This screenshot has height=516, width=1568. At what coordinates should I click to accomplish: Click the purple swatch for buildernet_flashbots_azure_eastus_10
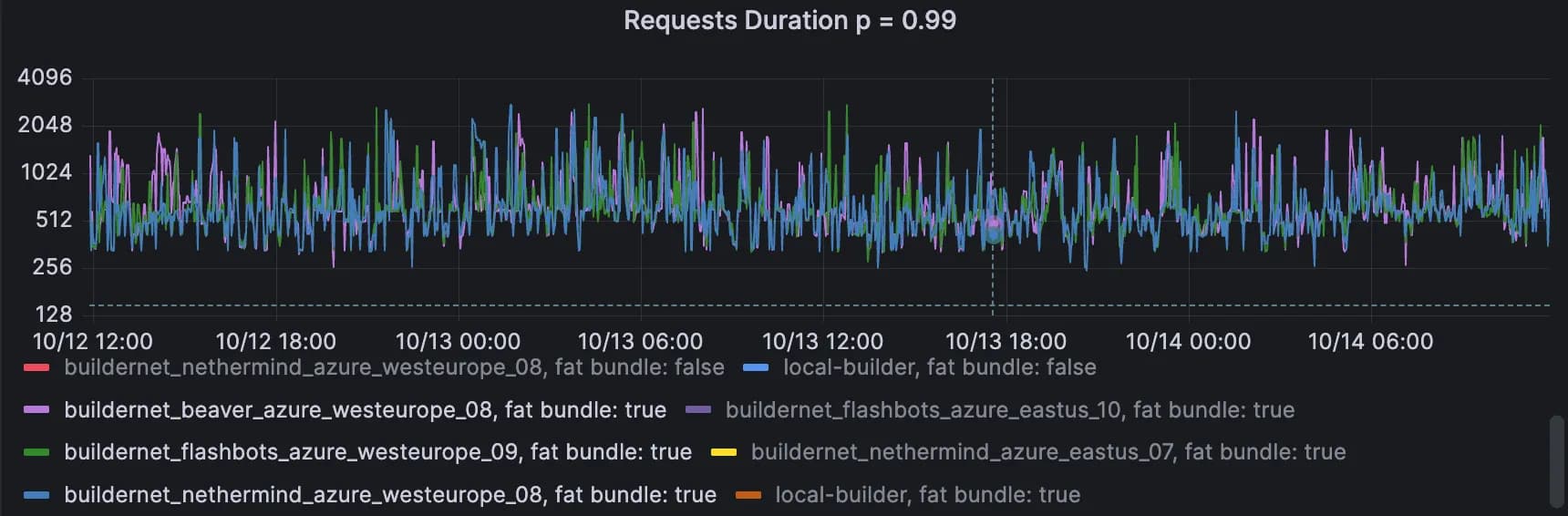tap(697, 410)
